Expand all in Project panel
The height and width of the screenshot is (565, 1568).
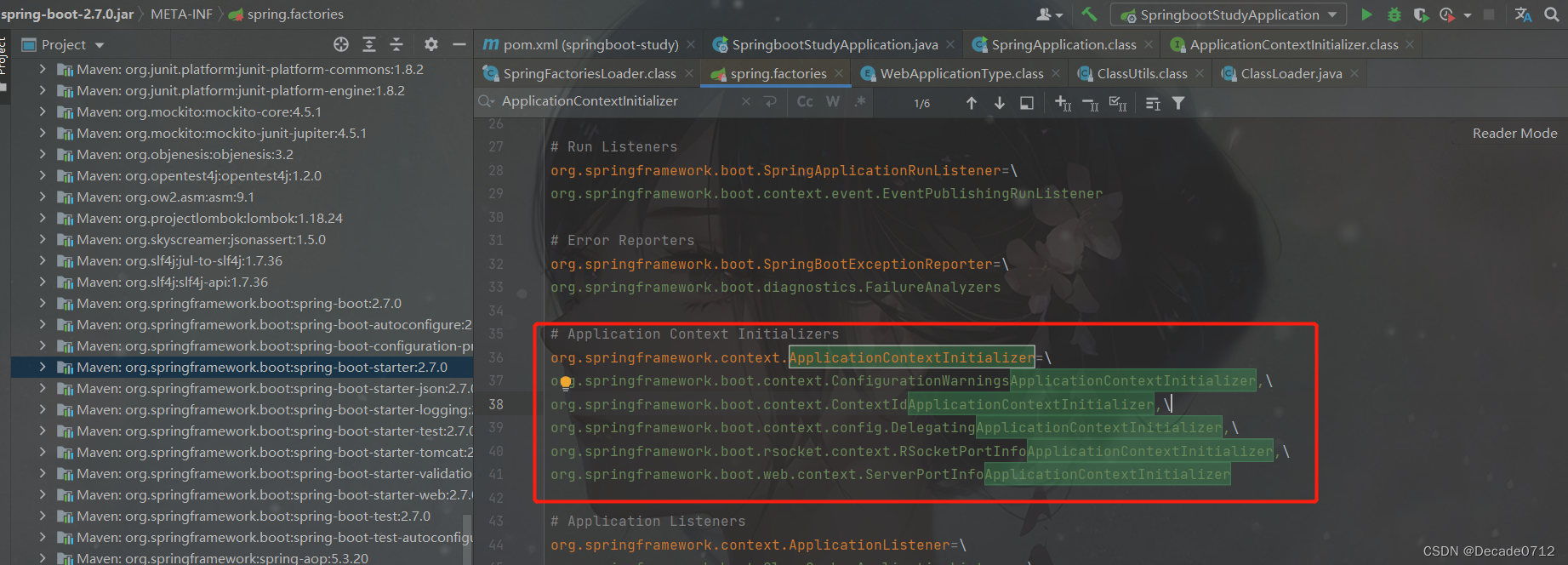(x=369, y=44)
